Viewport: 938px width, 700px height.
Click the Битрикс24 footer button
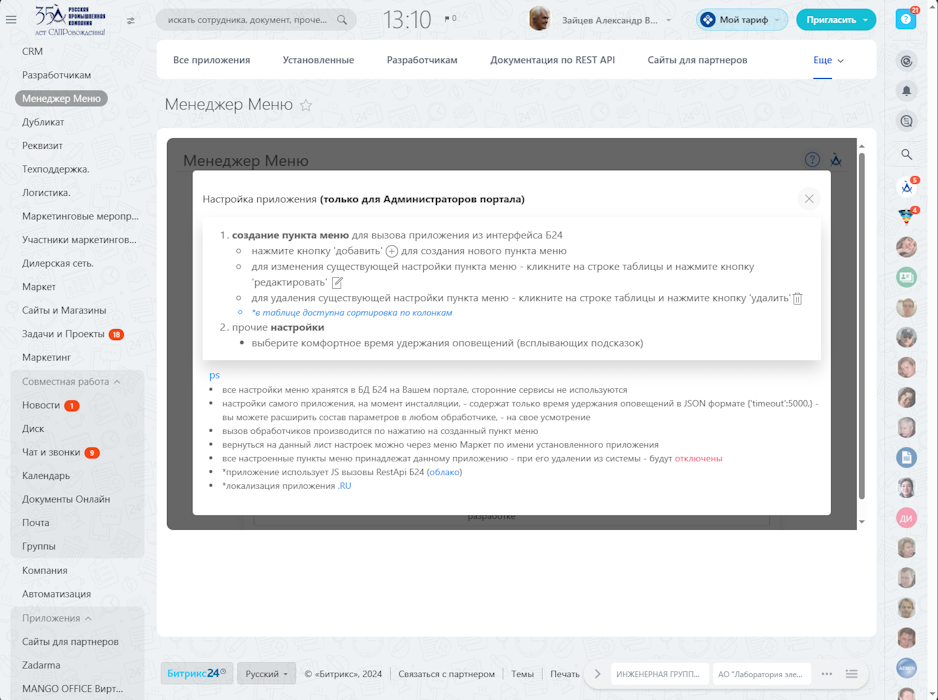(196, 674)
